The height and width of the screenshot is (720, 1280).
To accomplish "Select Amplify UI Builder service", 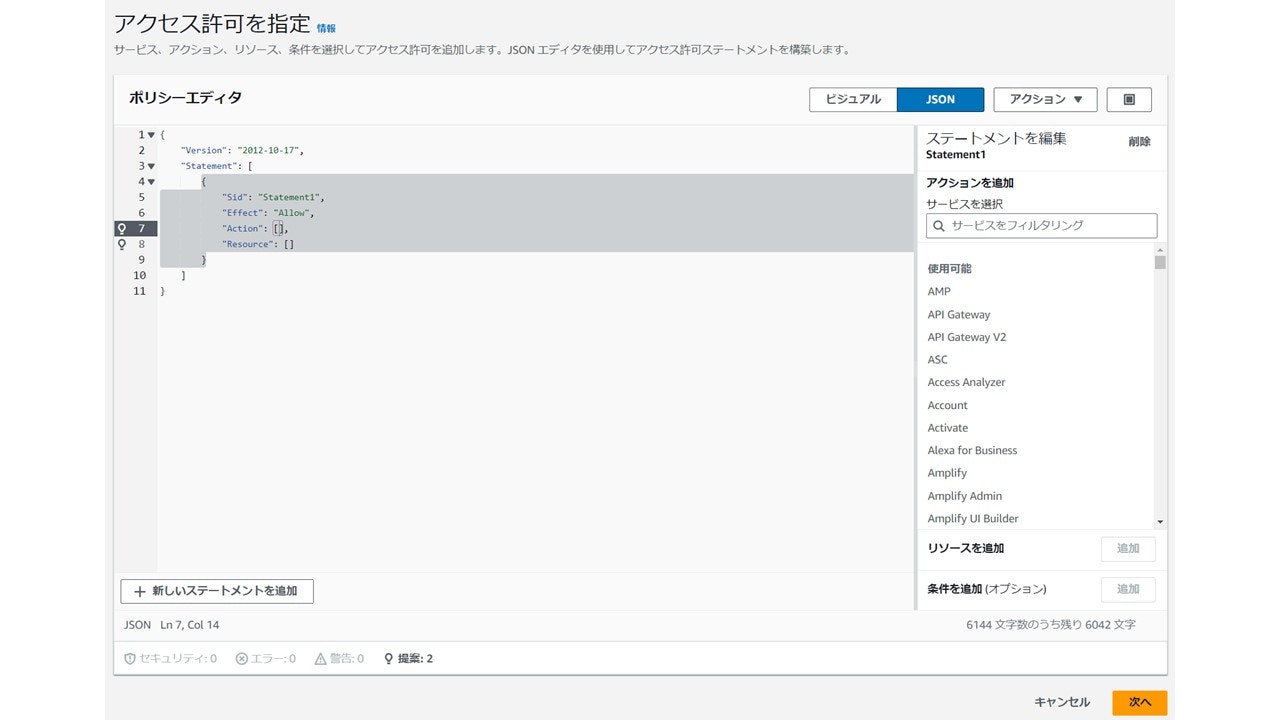I will (x=973, y=519).
